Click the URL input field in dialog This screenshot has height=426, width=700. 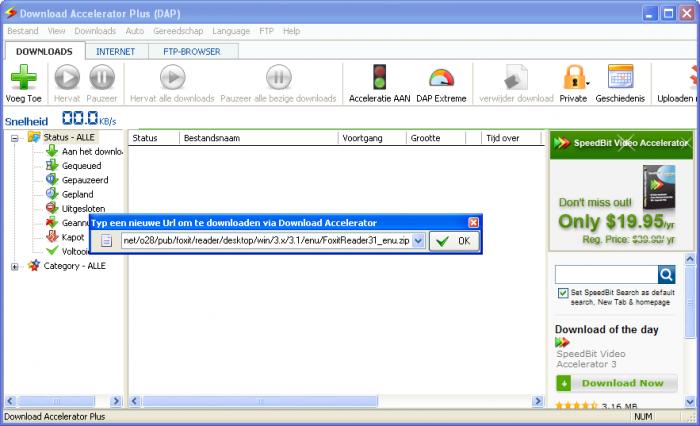click(265, 241)
